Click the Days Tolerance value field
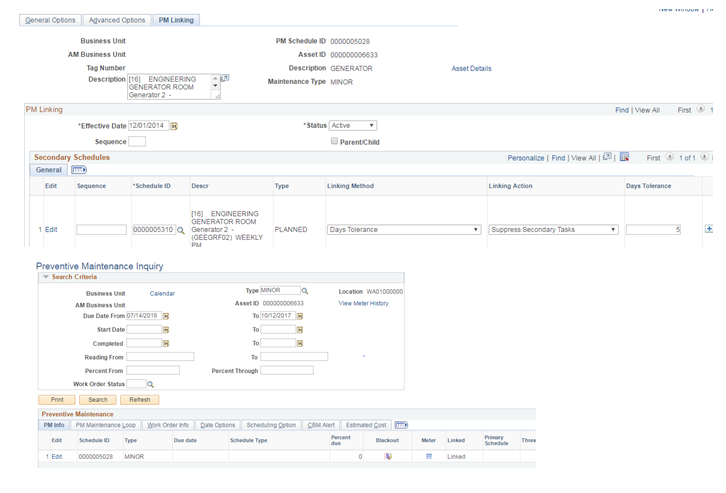The image size is (726, 493). [x=653, y=230]
